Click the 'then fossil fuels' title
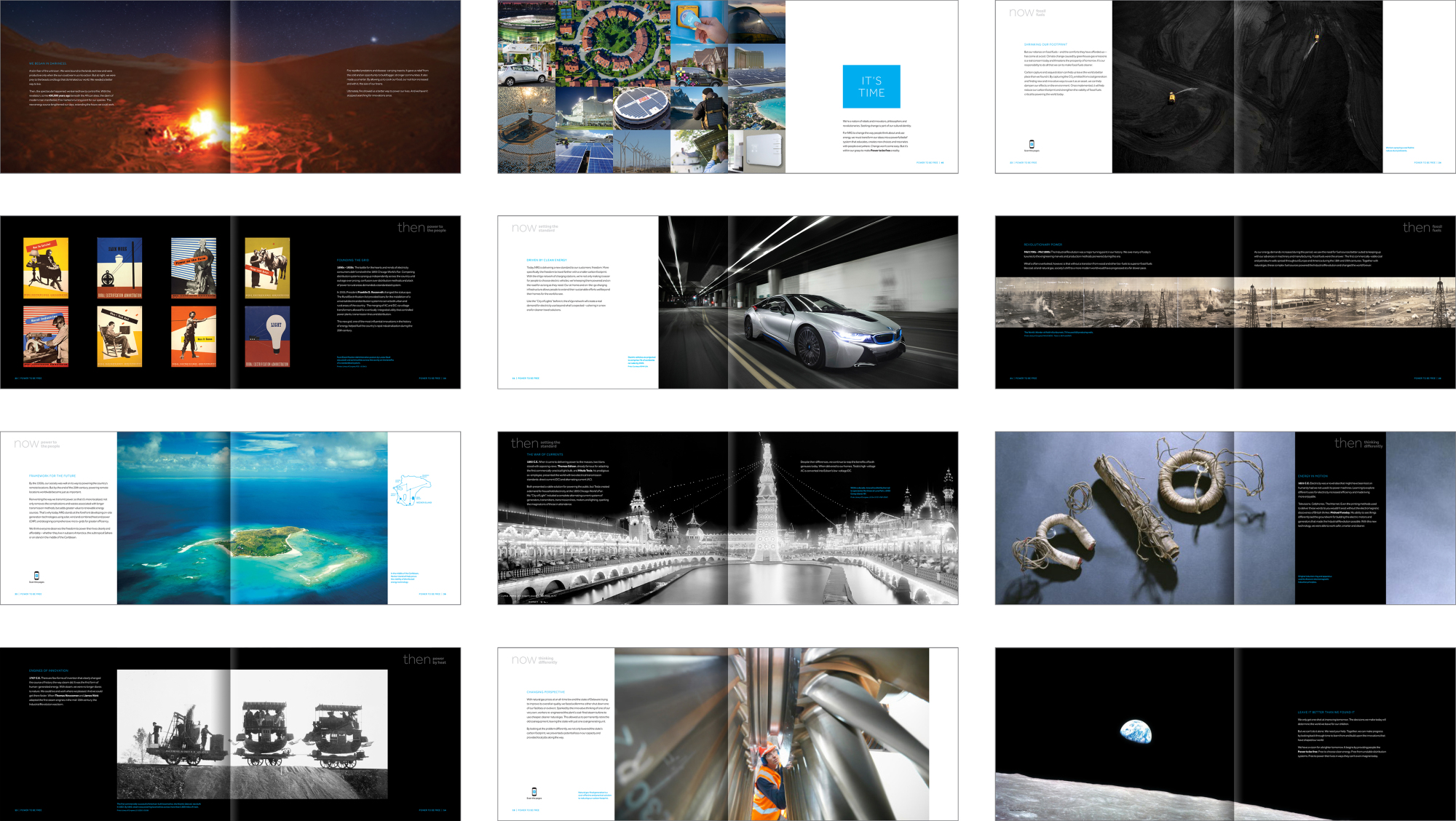Image resolution: width=1456 pixels, height=821 pixels. pyautogui.click(x=1423, y=228)
